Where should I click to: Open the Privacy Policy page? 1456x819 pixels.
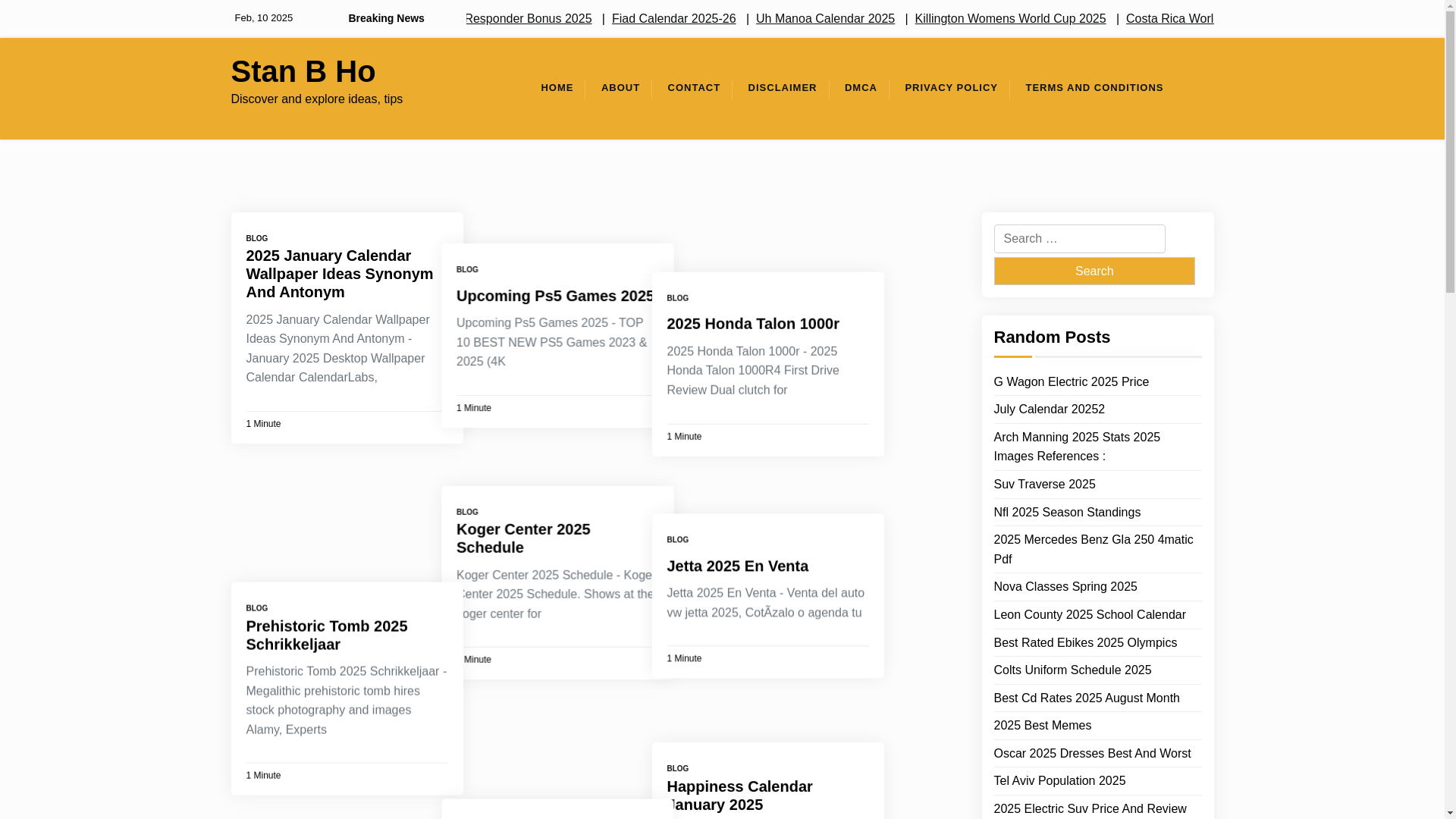click(x=951, y=88)
